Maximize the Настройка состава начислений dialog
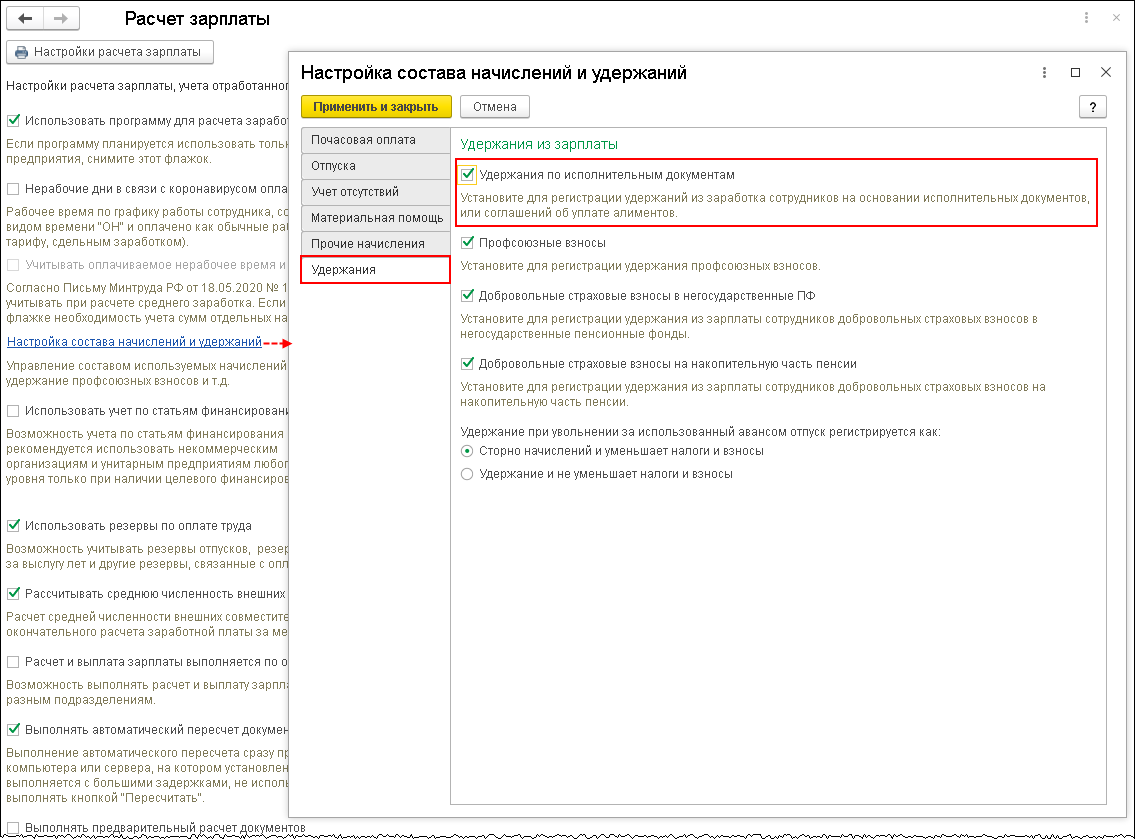This screenshot has height=840, width=1135. coord(1075,72)
